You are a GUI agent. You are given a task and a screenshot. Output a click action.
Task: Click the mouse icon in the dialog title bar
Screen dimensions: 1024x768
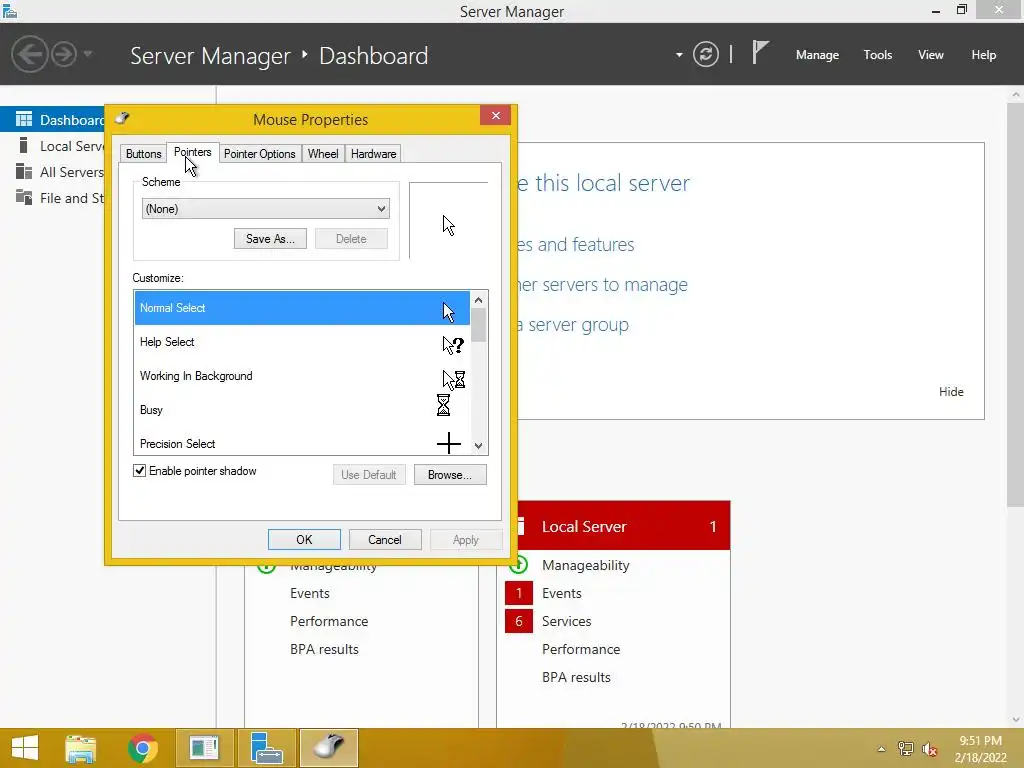pos(122,118)
